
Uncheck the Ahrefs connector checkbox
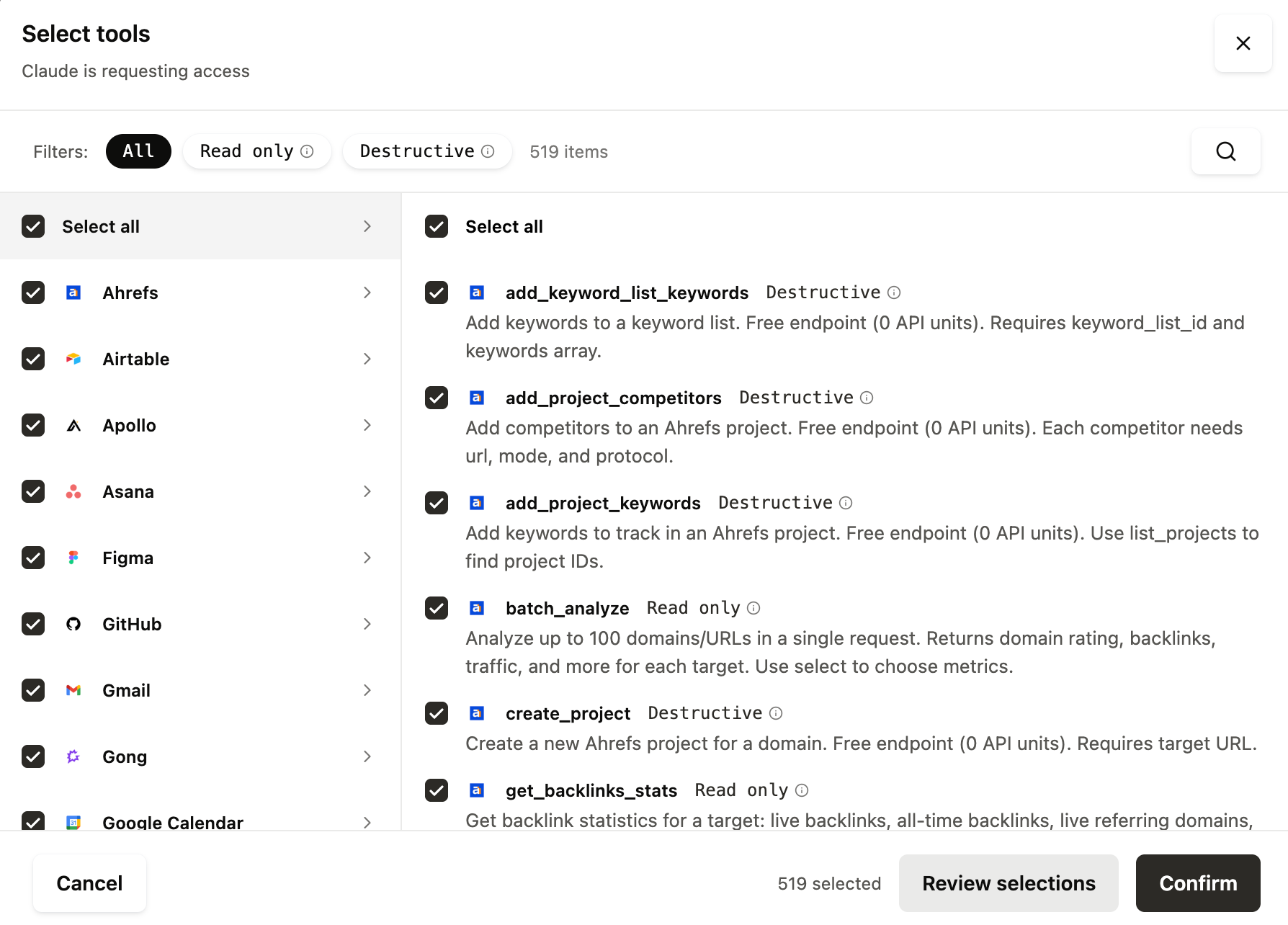coord(33,292)
